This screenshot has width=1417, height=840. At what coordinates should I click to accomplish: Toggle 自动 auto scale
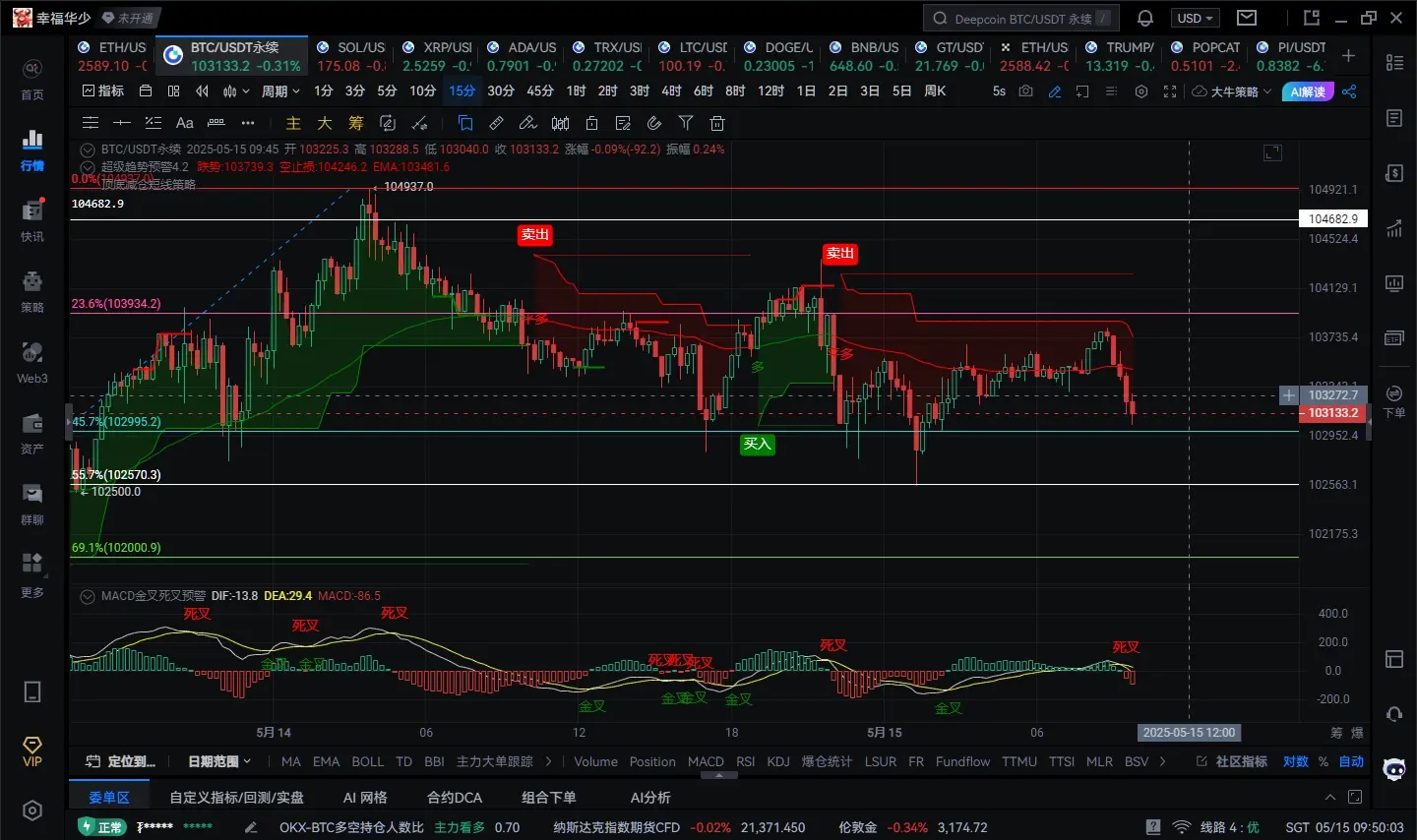click(x=1351, y=761)
